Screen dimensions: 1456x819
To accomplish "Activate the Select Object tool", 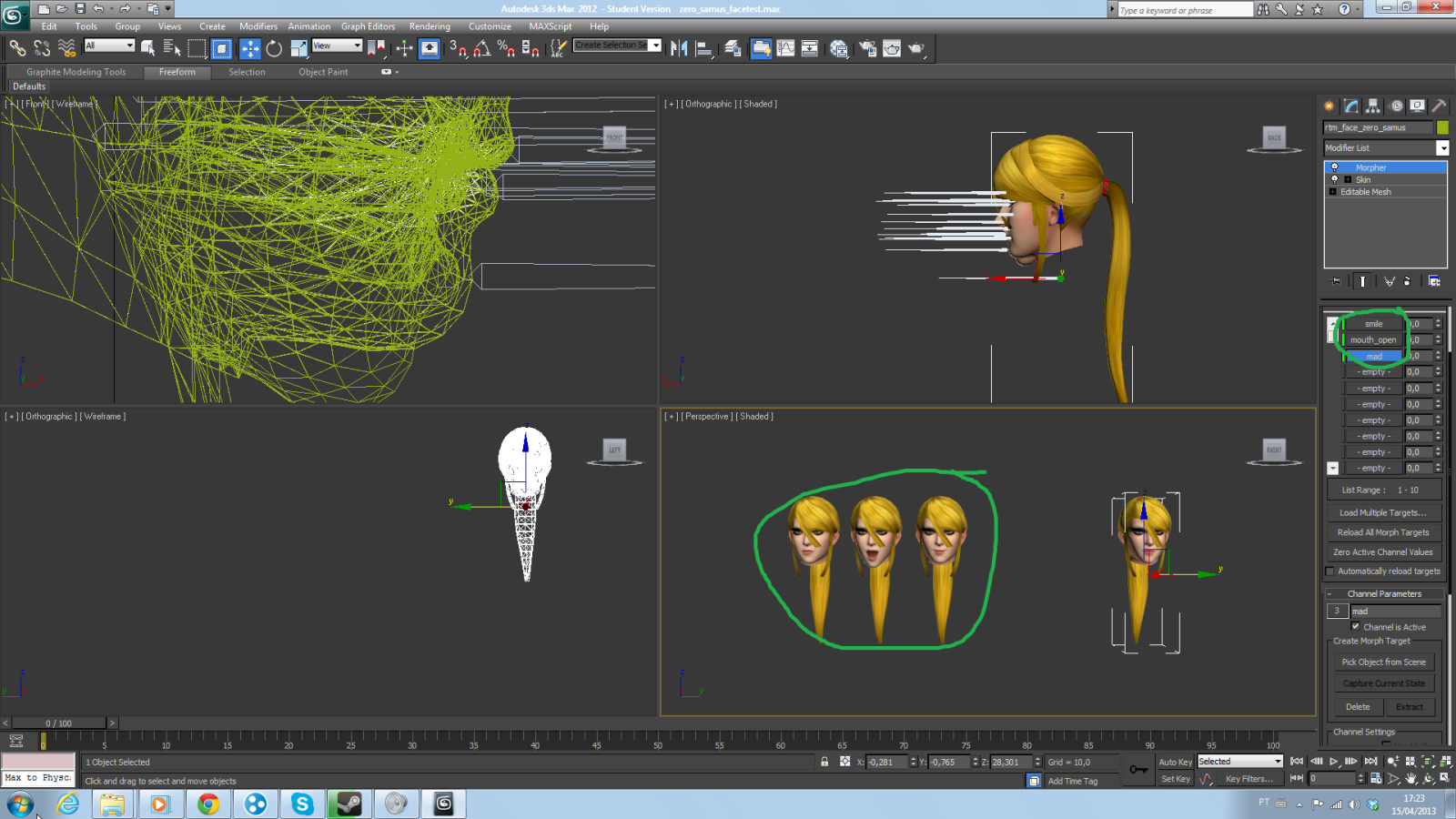I will [147, 48].
